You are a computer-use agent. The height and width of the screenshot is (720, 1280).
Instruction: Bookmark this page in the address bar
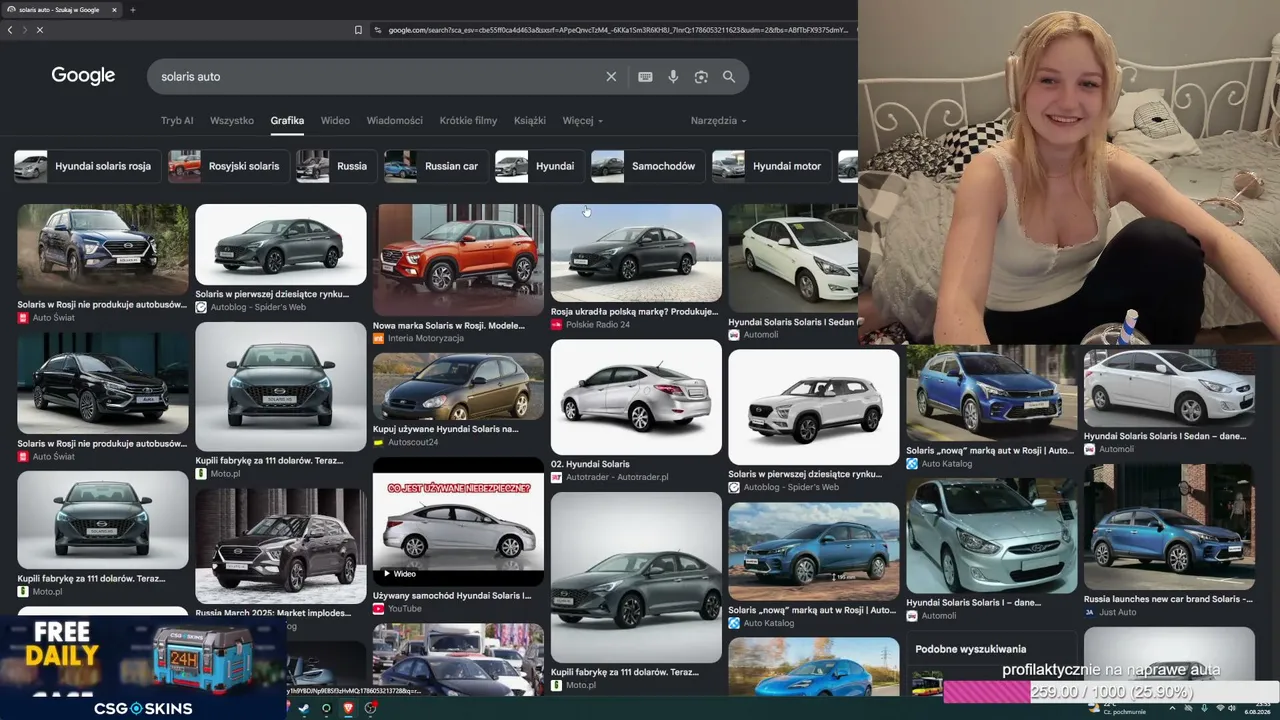point(358,30)
